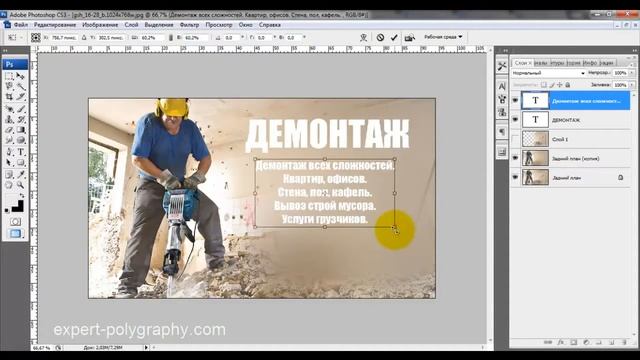
Task: Swap foreground and background colors
Action: point(22,196)
